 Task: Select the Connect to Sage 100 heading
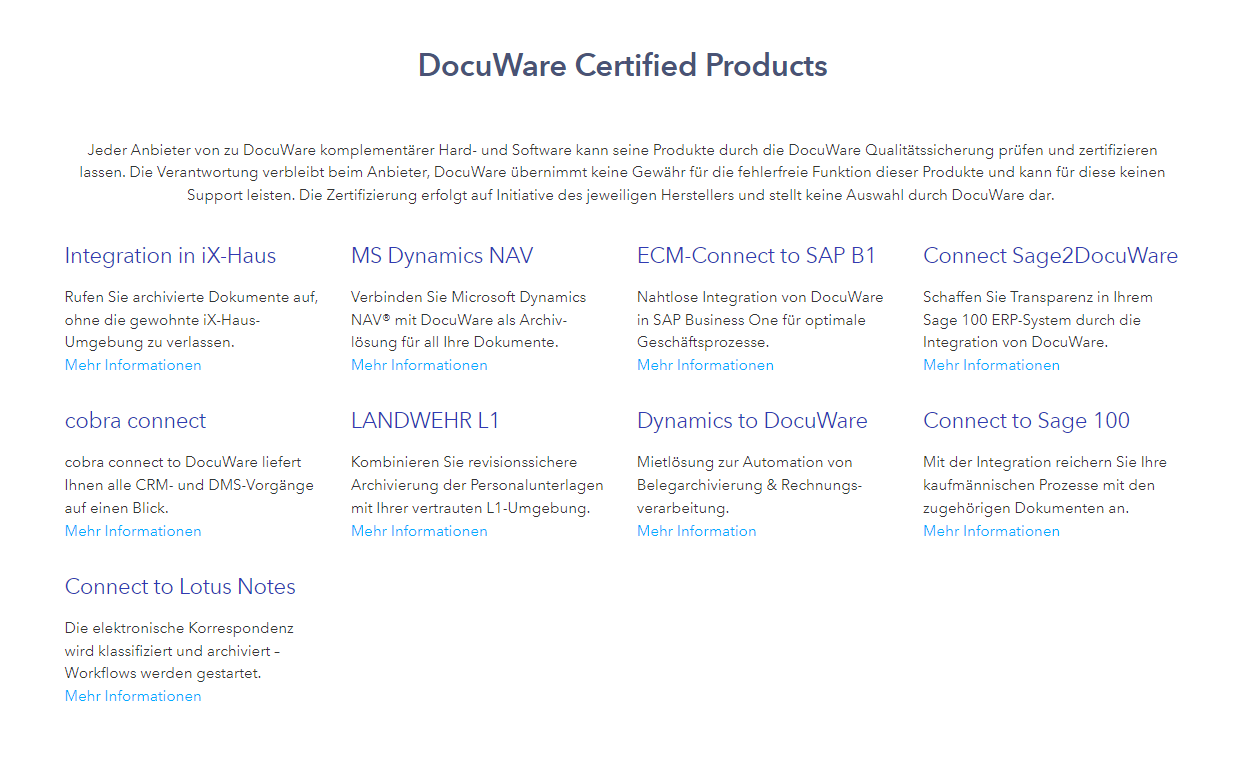click(x=1026, y=421)
